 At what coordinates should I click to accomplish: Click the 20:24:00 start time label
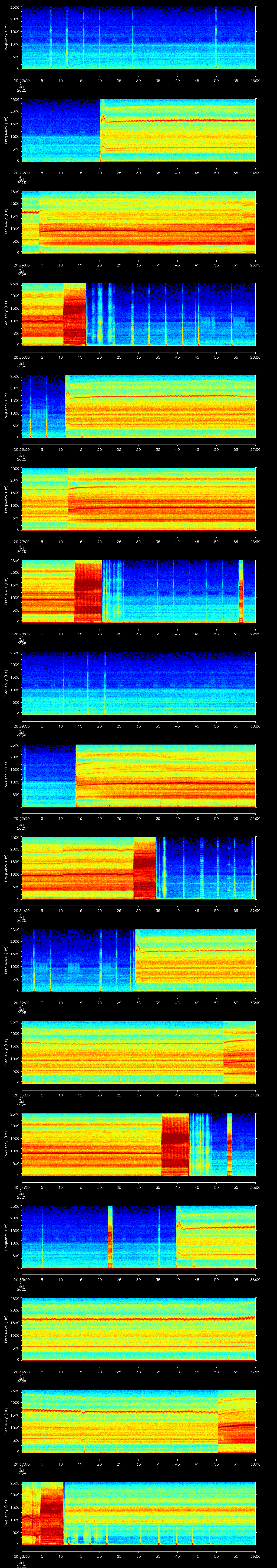[x=21, y=265]
